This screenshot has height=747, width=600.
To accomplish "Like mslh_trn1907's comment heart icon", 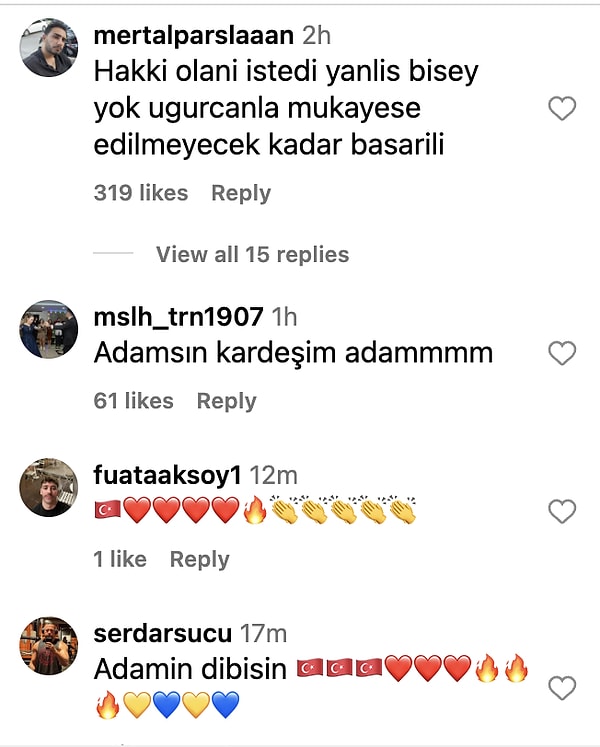I will pyautogui.click(x=562, y=353).
